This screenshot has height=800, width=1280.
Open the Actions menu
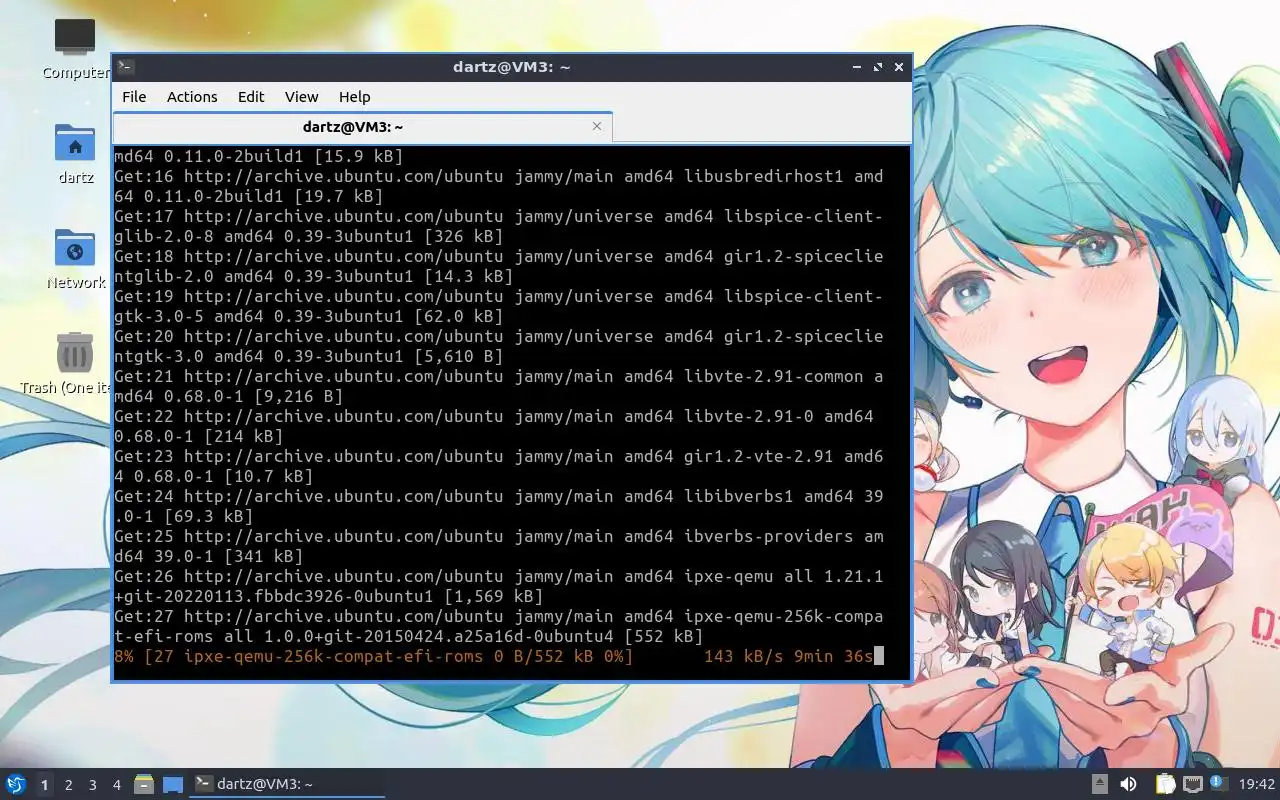(x=192, y=97)
